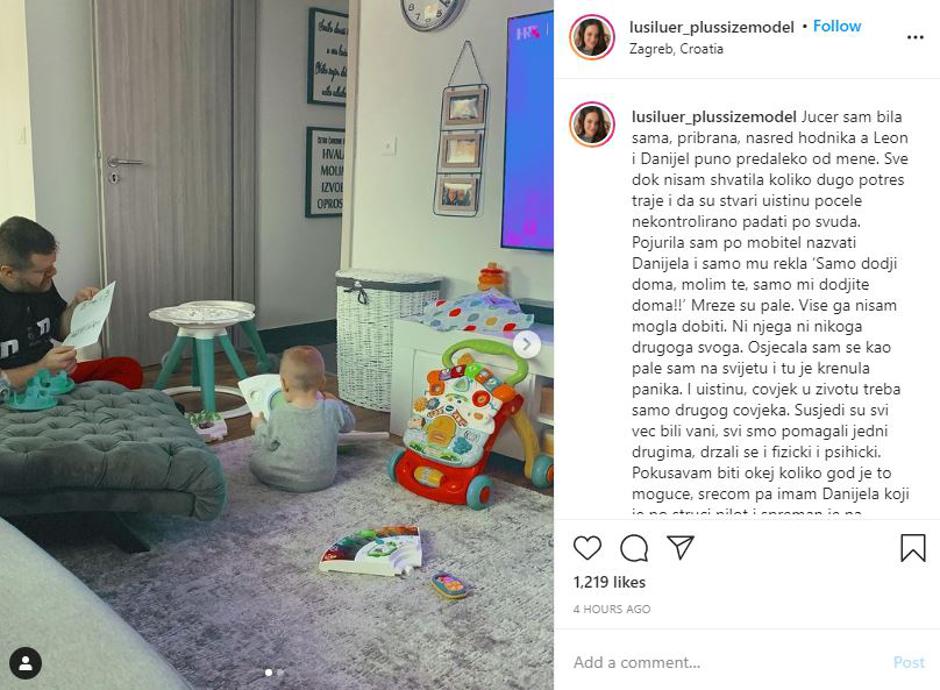View list of 1,219 likes
940x690 pixels.
pyautogui.click(x=609, y=582)
